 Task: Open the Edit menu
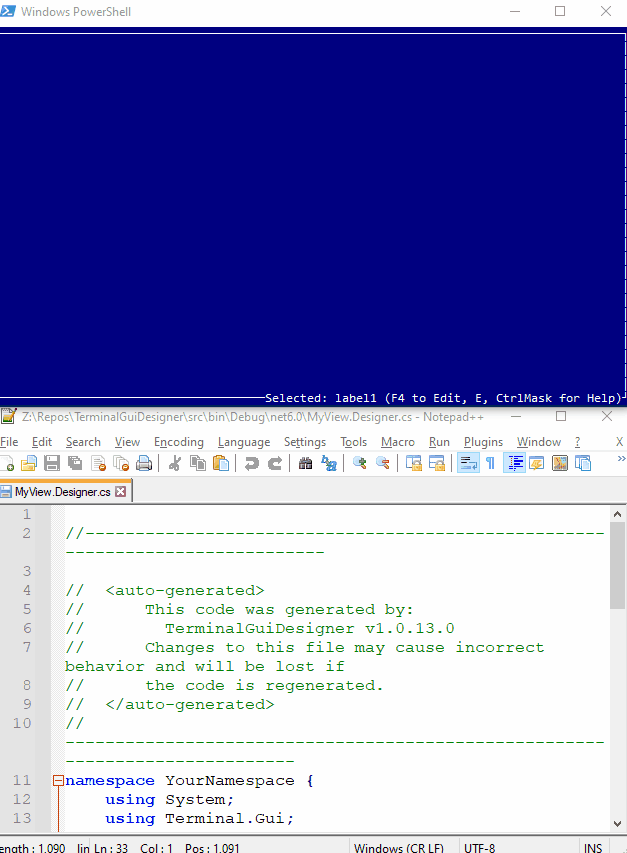42,442
